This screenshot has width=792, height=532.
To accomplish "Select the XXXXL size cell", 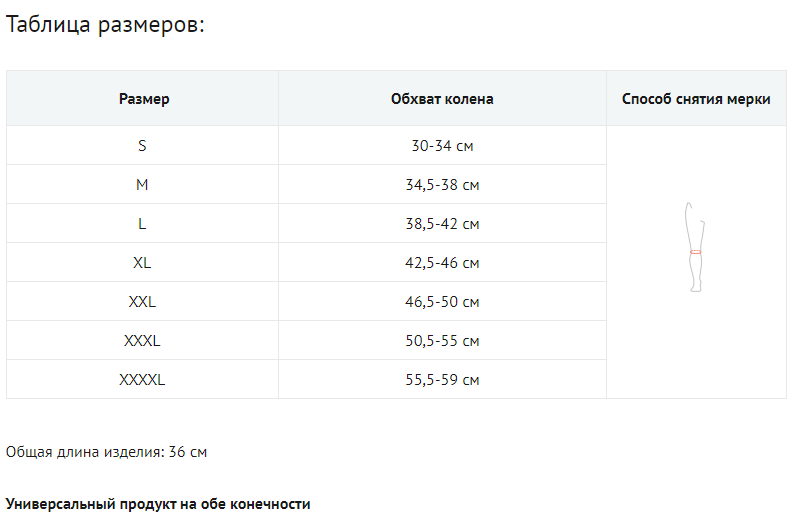I will coord(142,380).
